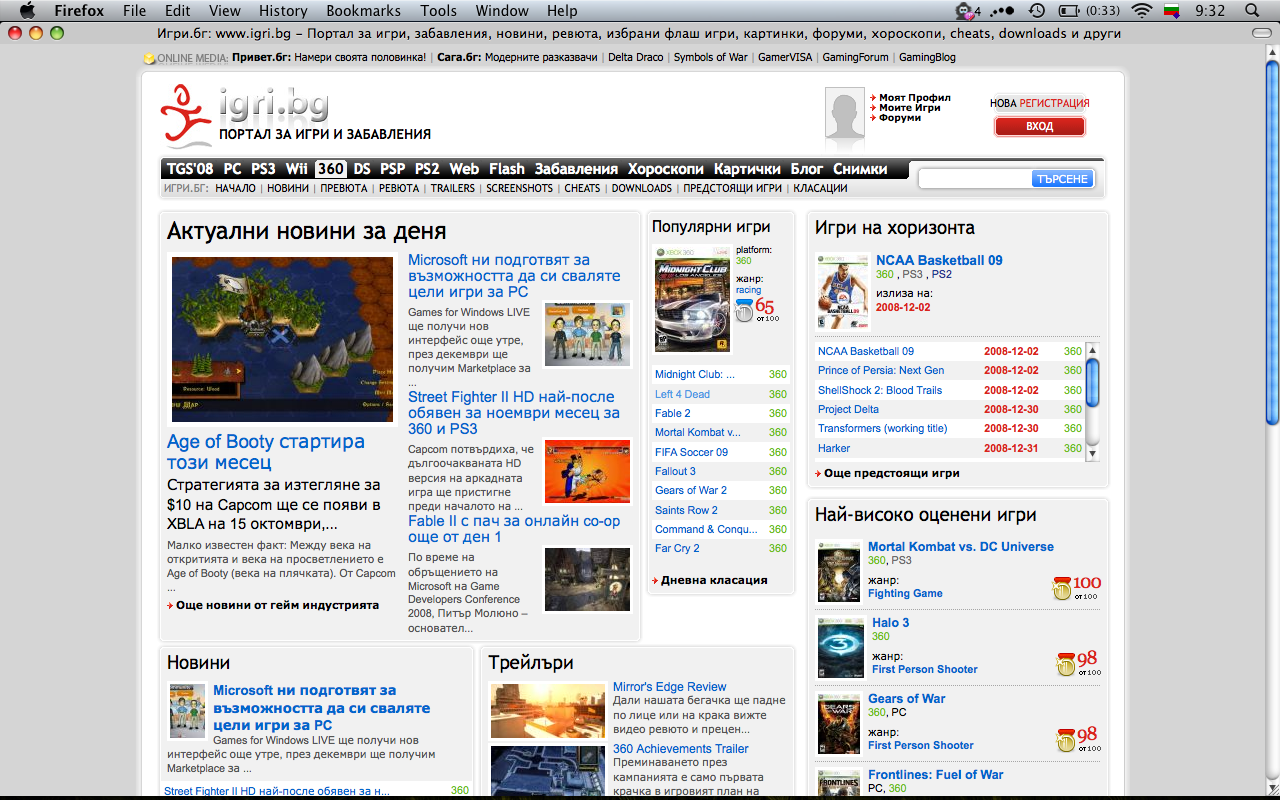This screenshot has height=800, width=1280.
Task: Open the racing genre link
Action: click(x=748, y=290)
